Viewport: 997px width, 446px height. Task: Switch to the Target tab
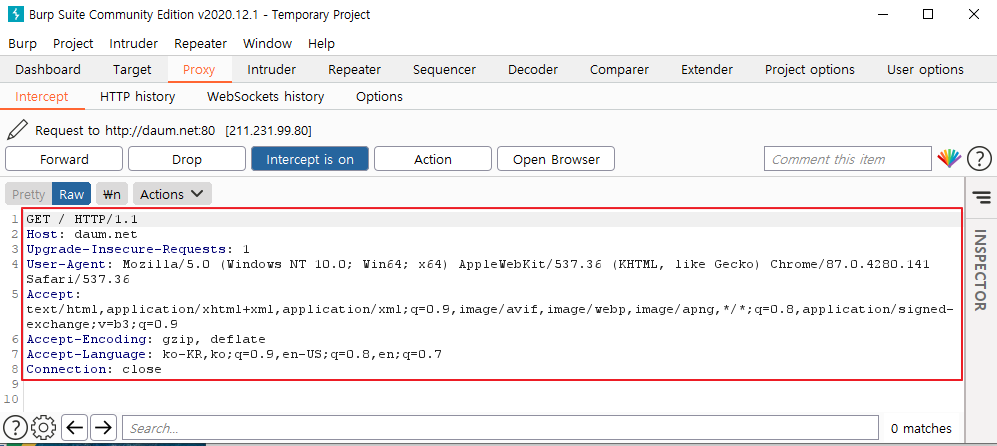pos(132,69)
